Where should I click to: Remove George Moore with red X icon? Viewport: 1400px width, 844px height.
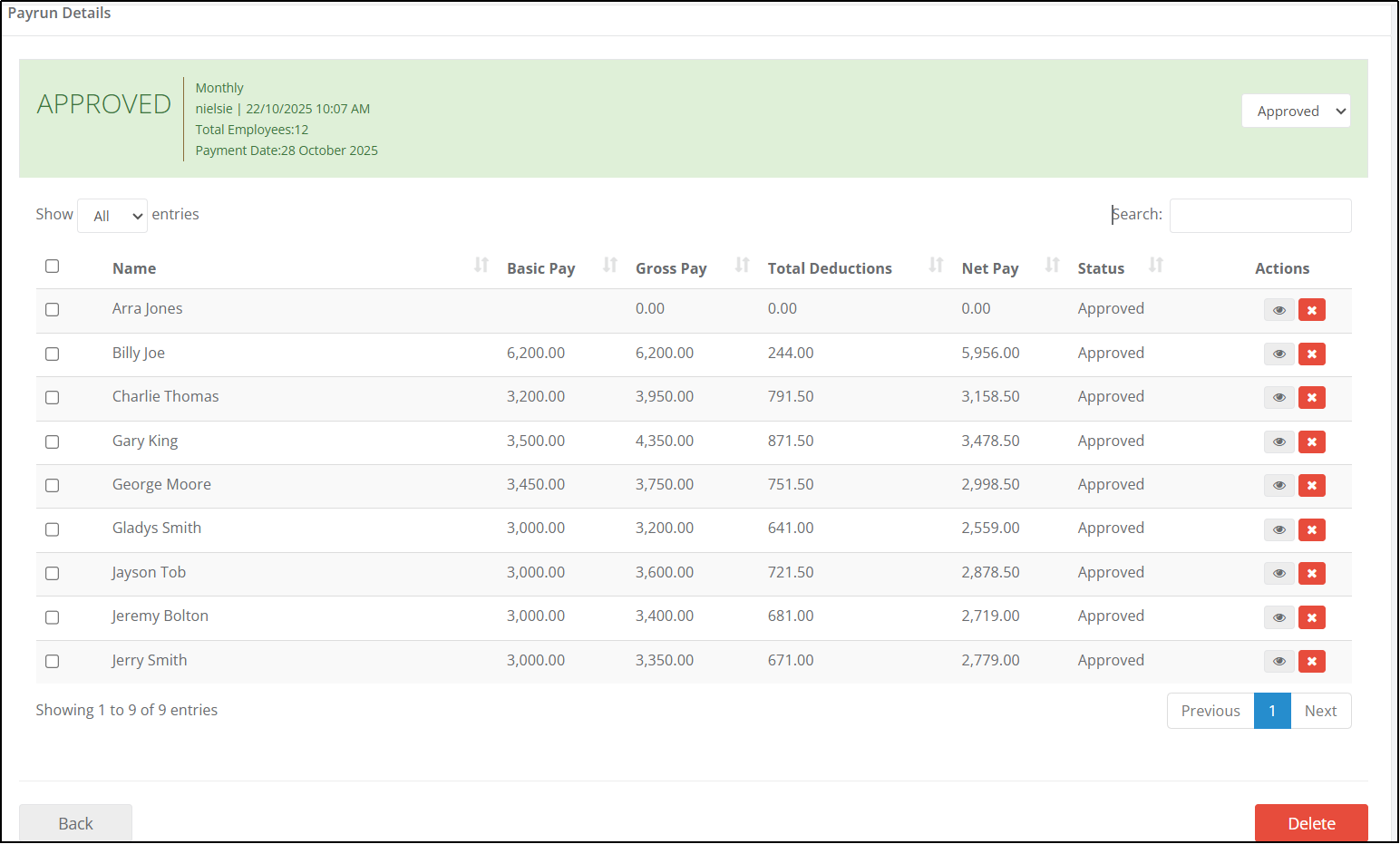coord(1312,485)
